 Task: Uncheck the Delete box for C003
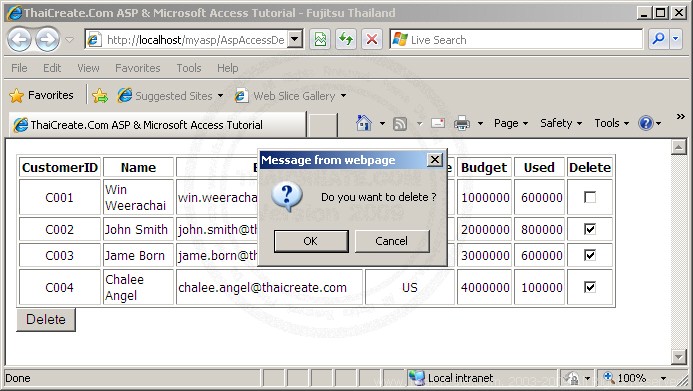[590, 255]
